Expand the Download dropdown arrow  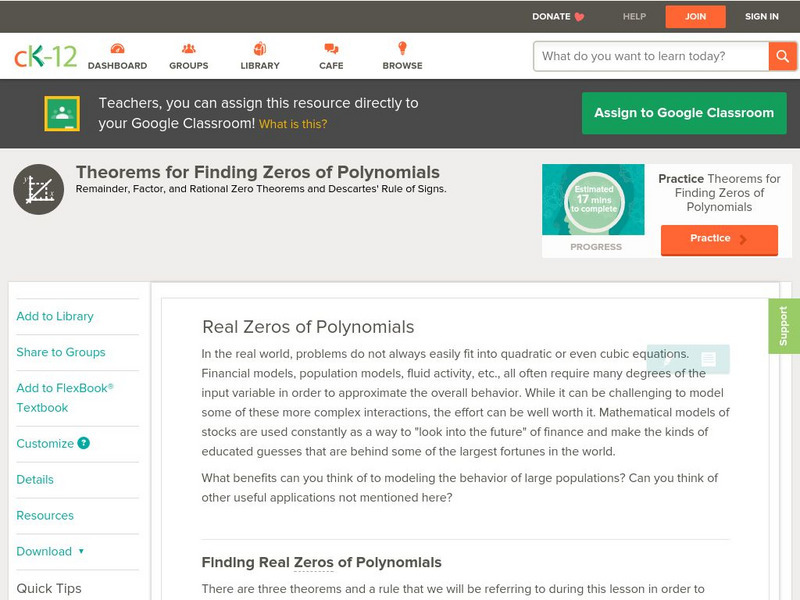pyautogui.click(x=81, y=551)
